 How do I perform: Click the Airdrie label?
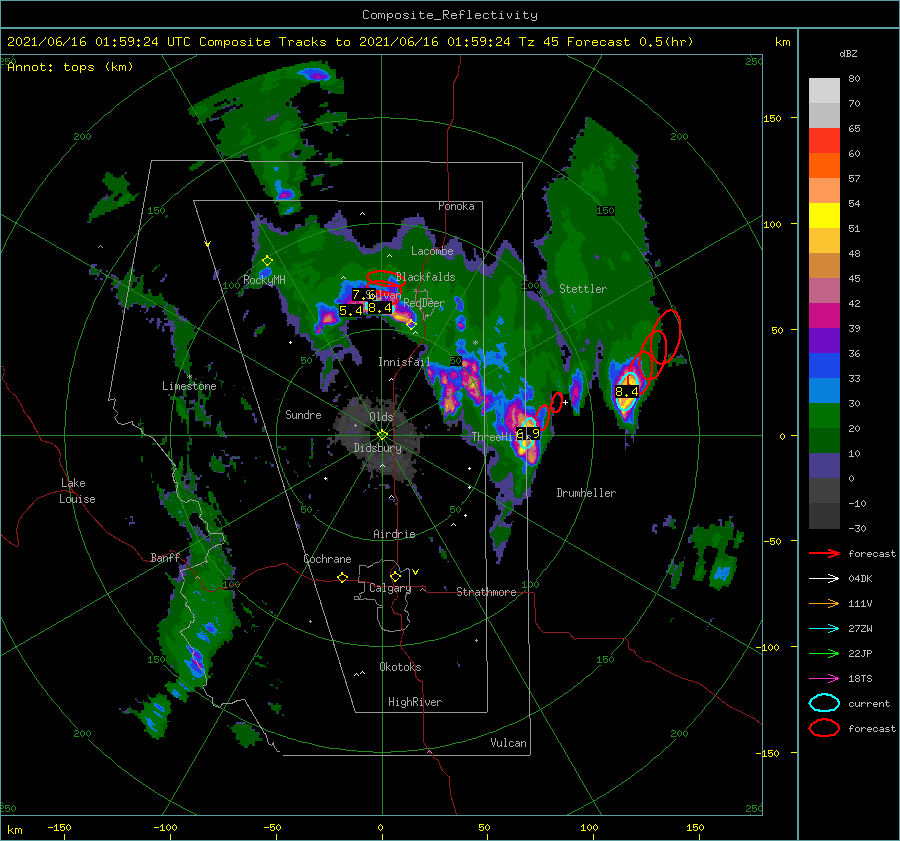pos(394,534)
